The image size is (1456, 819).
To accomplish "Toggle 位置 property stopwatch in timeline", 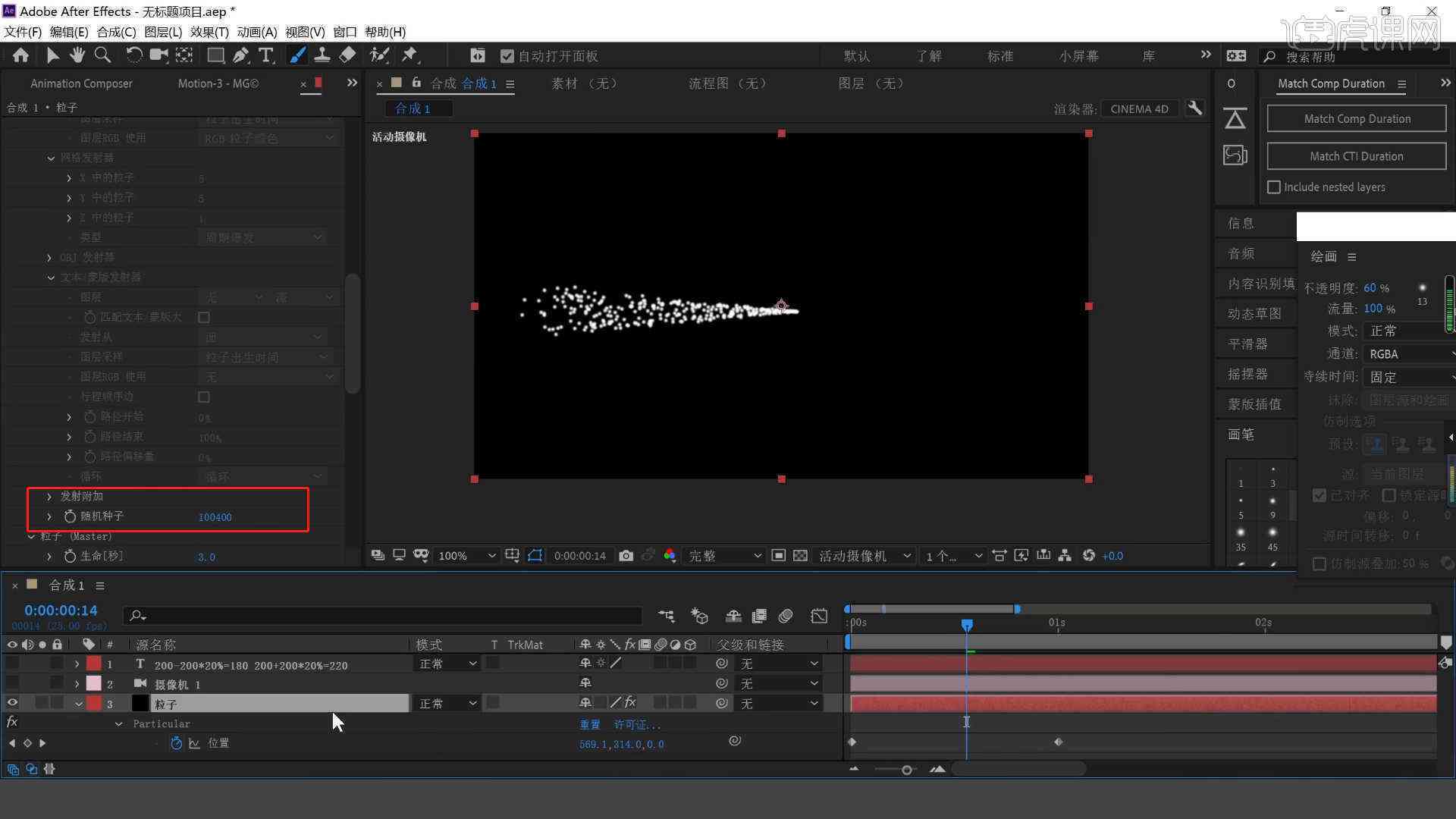I will pos(176,743).
